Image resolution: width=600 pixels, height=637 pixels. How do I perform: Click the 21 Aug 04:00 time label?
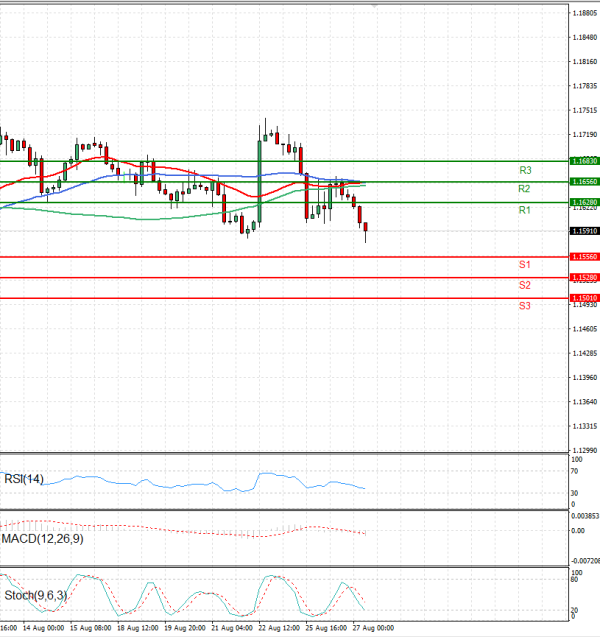point(232,628)
